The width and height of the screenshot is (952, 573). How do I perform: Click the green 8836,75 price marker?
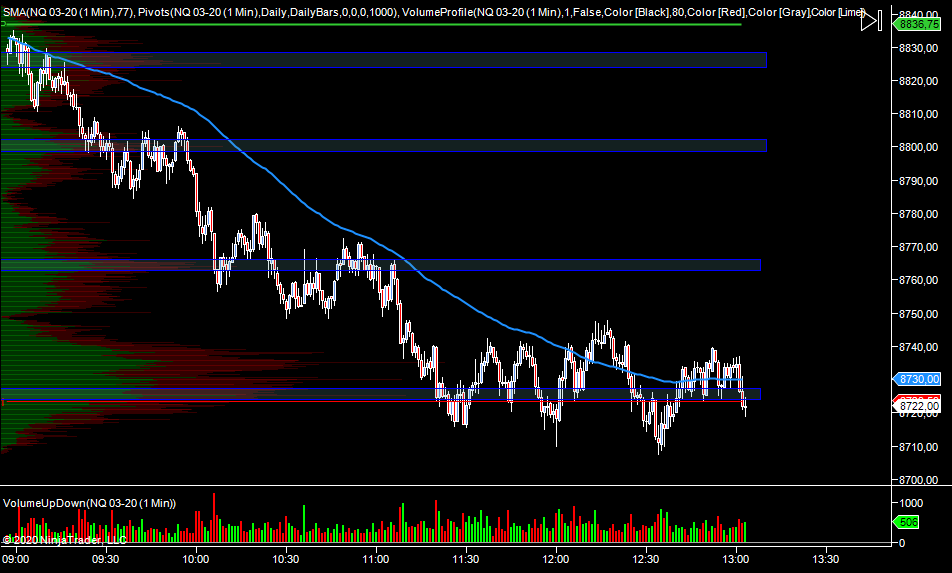(x=918, y=24)
